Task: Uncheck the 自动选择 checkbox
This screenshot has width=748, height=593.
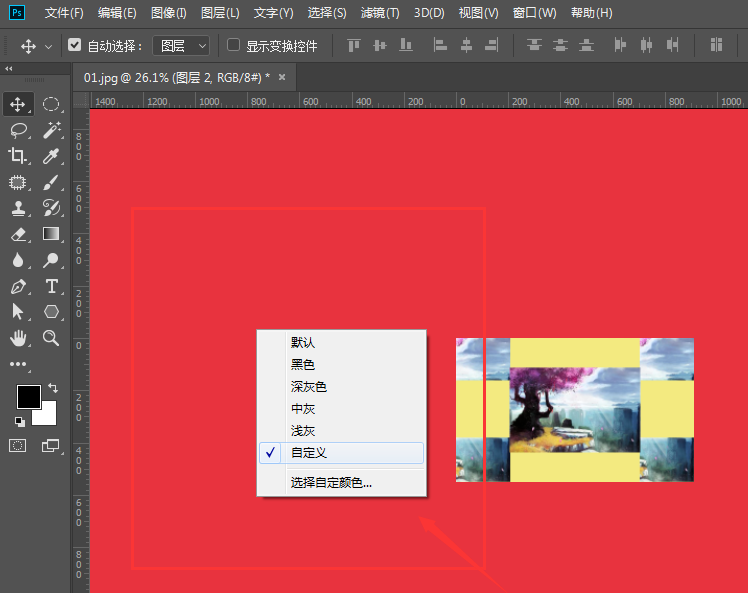Action: click(x=75, y=45)
